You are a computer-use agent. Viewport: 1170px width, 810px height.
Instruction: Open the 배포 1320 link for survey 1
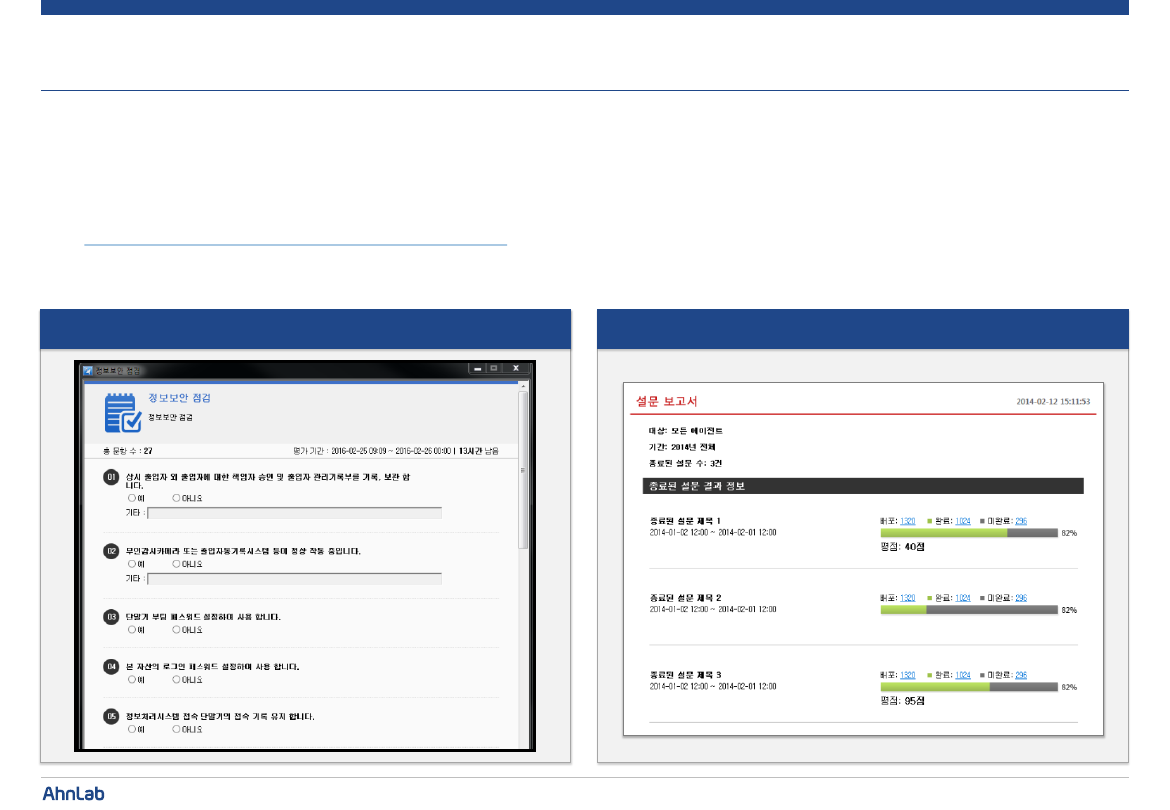pyautogui.click(x=907, y=521)
